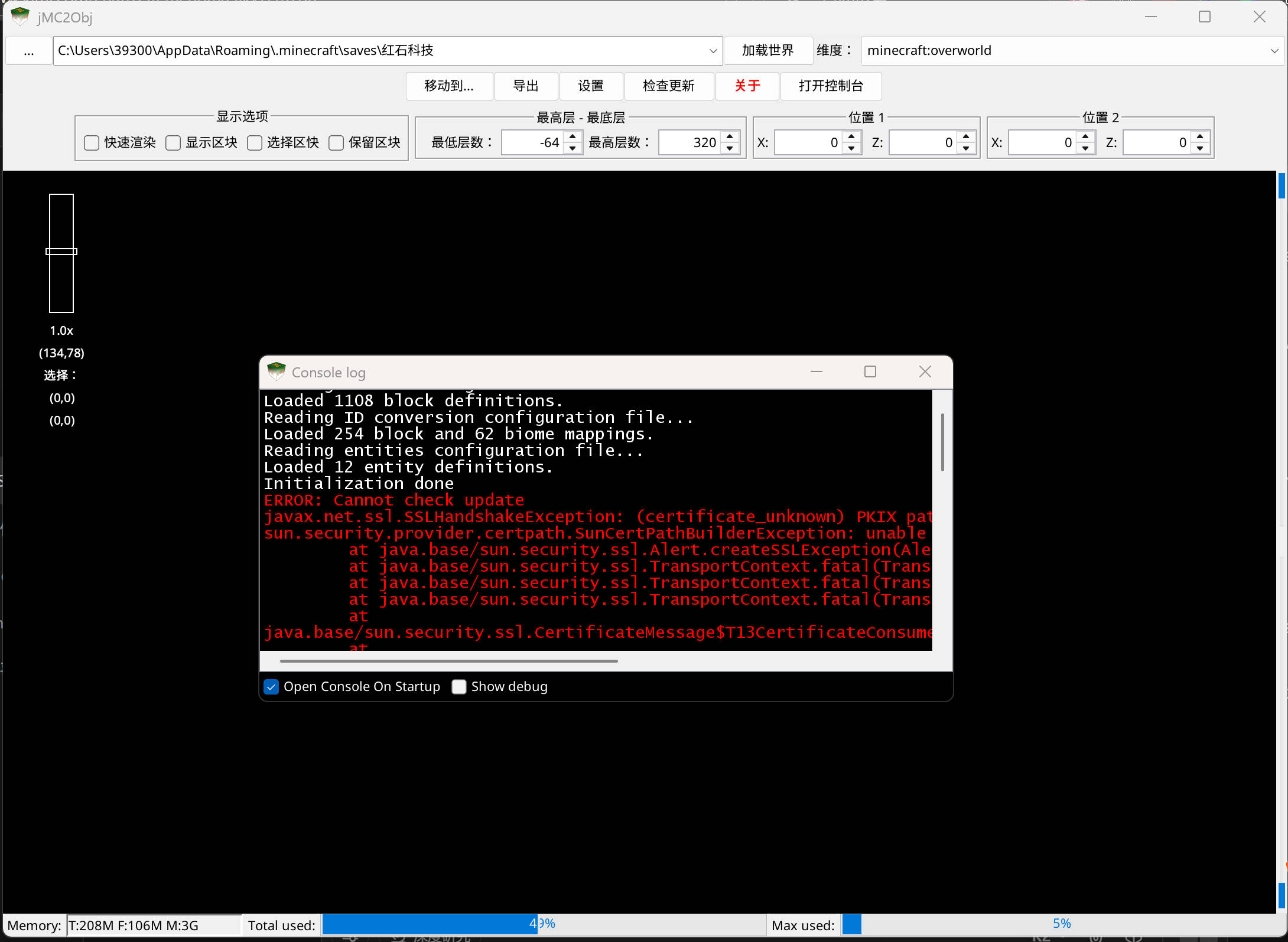Enable 快速渲染 checkbox

92,143
